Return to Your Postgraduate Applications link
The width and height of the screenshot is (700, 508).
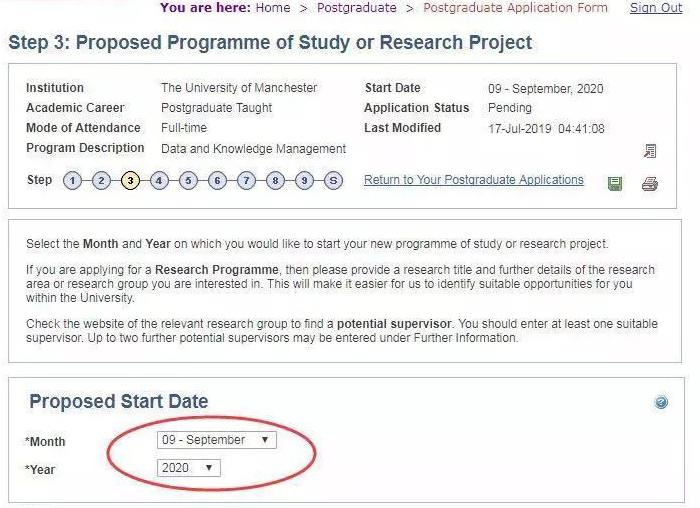474,180
